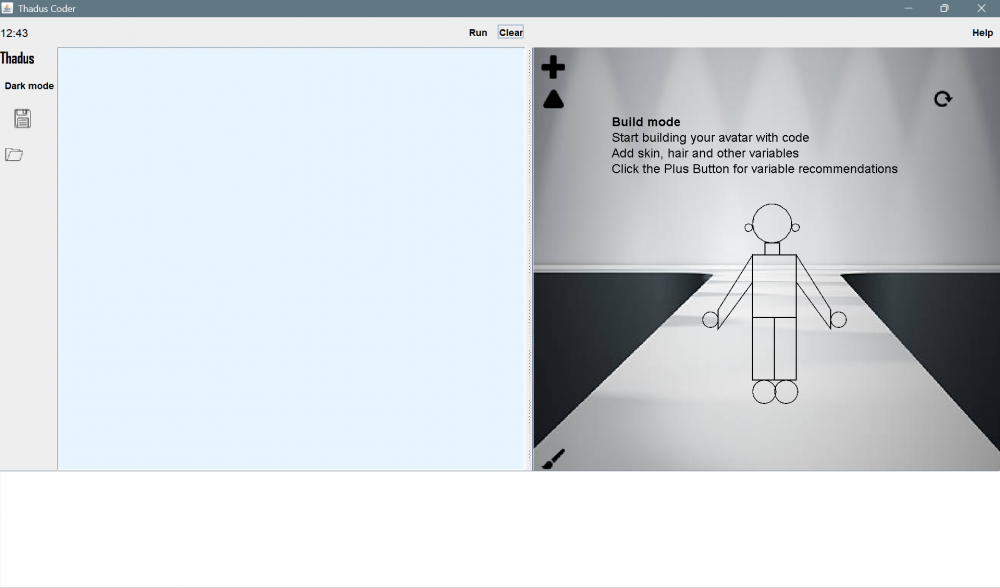1000x588 pixels.
Task: Open a file with the folder icon
Action: tap(14, 154)
